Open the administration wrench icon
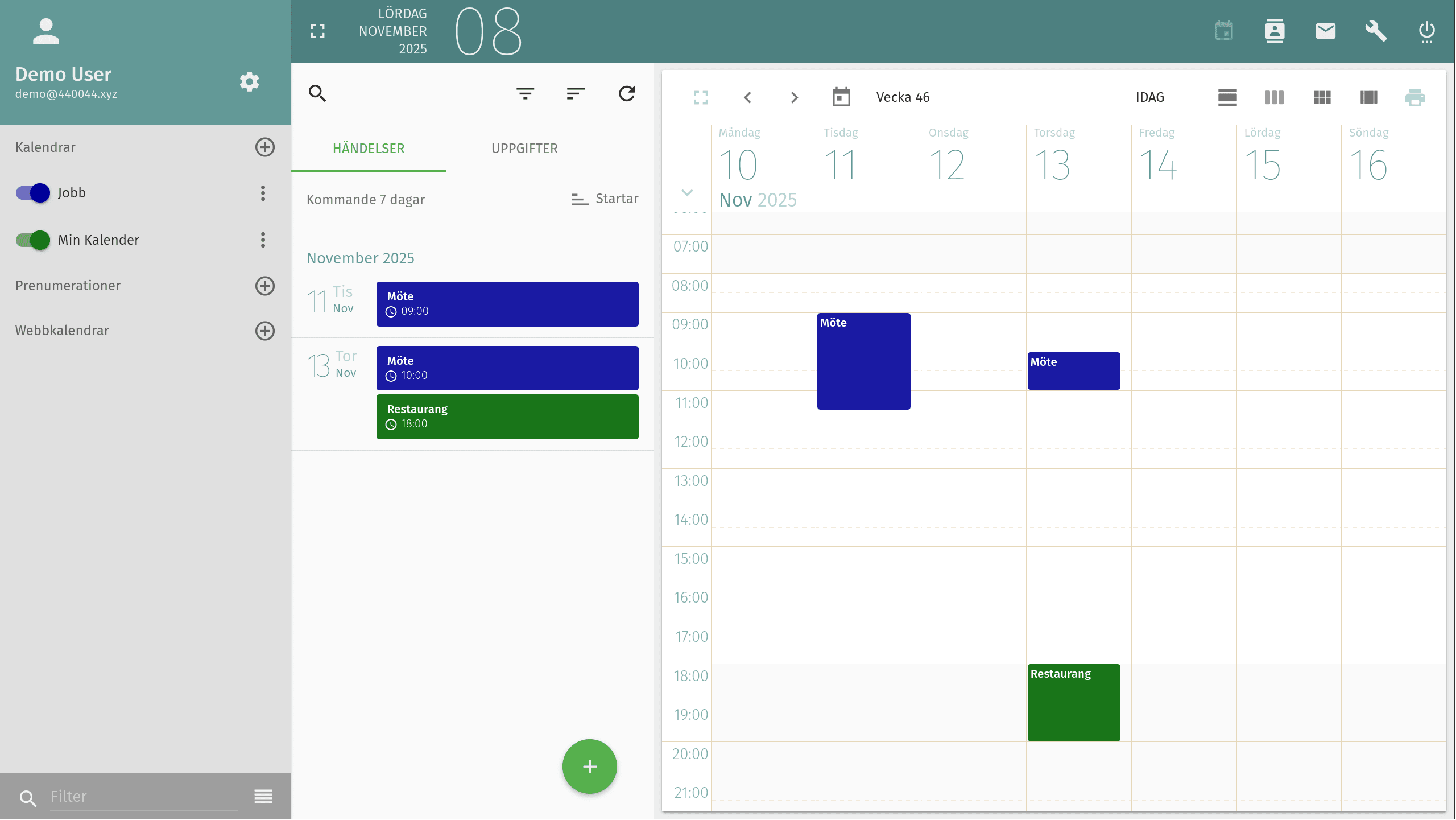 [x=1376, y=31]
